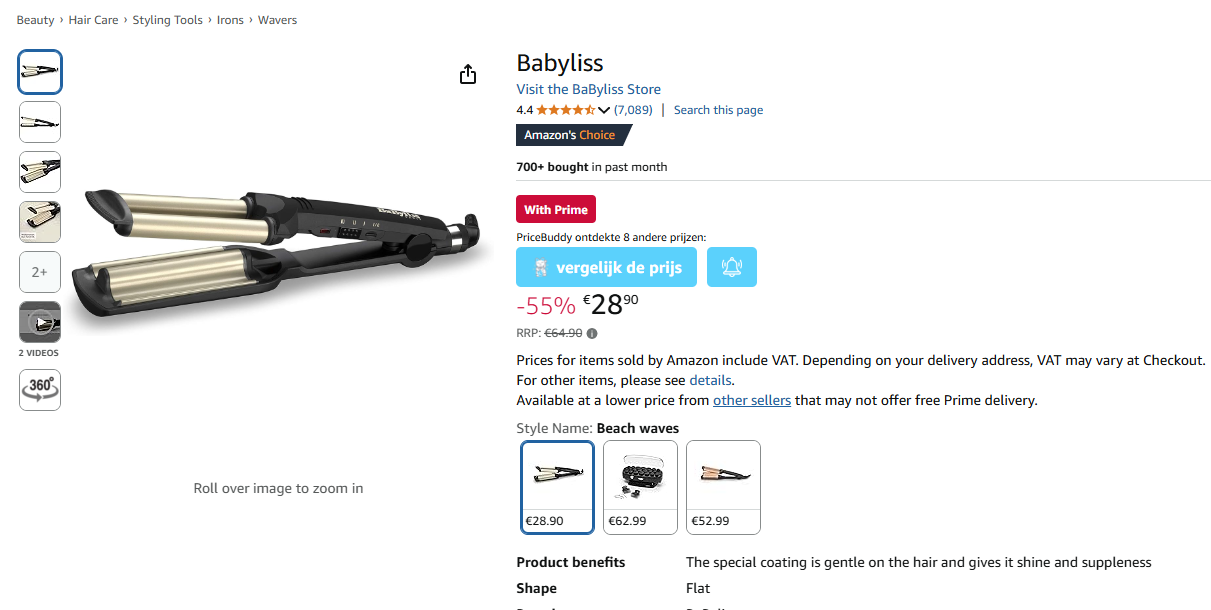This screenshot has height=610, width=1211.
Task: Click the price alert bell icon
Action: [x=731, y=267]
